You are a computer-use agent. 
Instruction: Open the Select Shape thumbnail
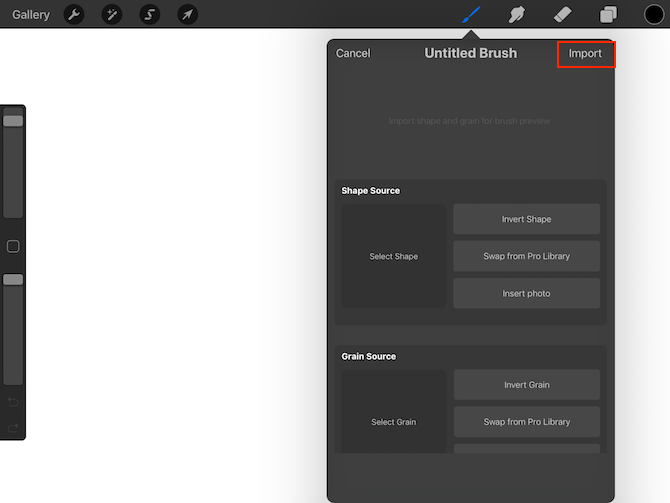(x=393, y=256)
